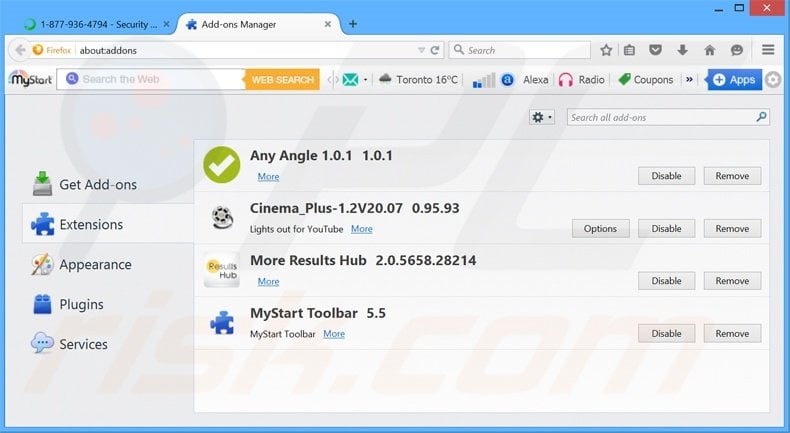Open a new tab with plus button
Image resolution: width=790 pixels, height=433 pixels.
353,24
